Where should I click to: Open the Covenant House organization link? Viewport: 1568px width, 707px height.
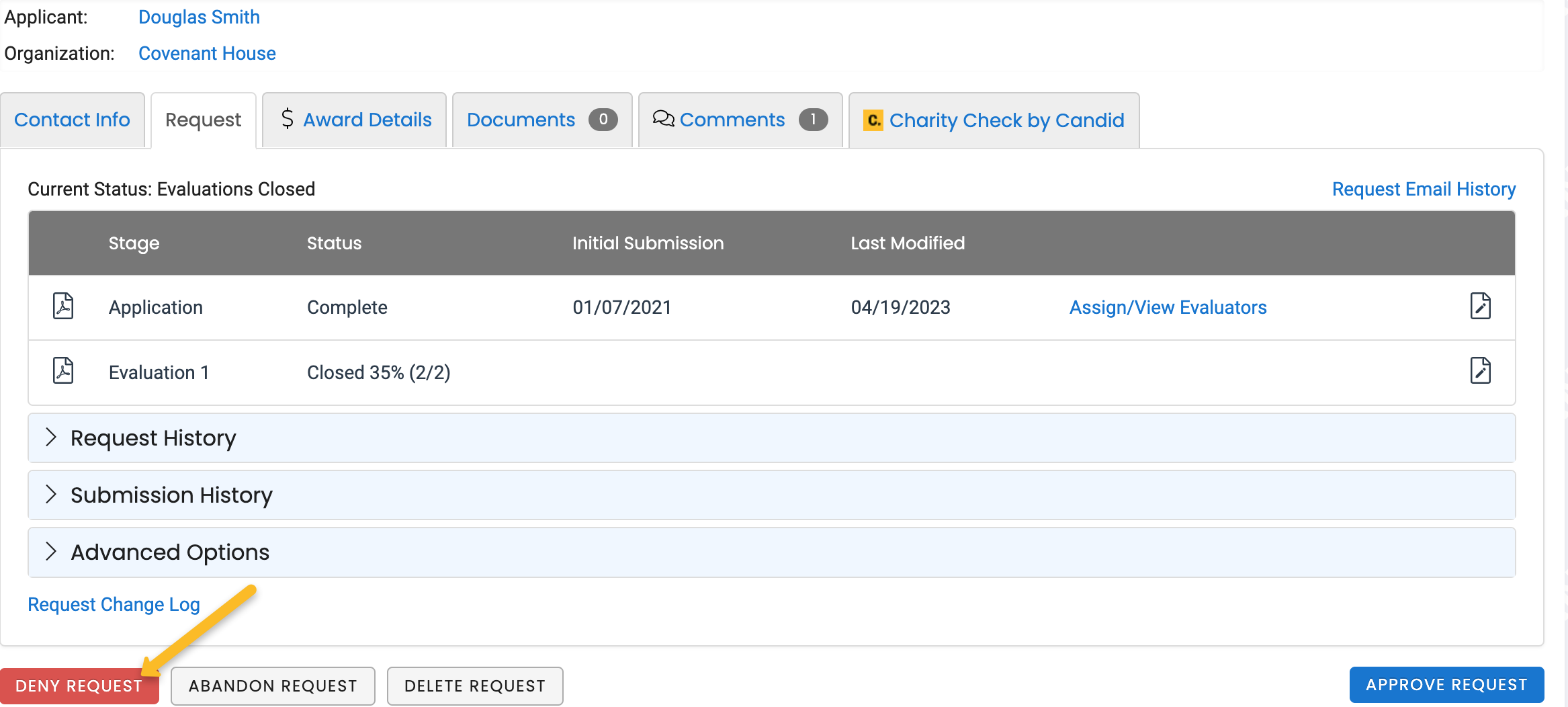pos(206,53)
